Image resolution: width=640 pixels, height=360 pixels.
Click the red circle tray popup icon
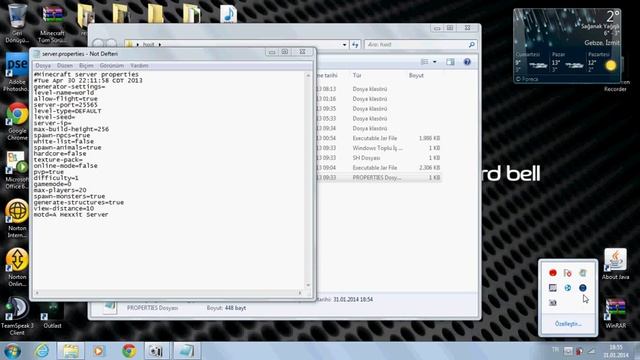pos(553,273)
